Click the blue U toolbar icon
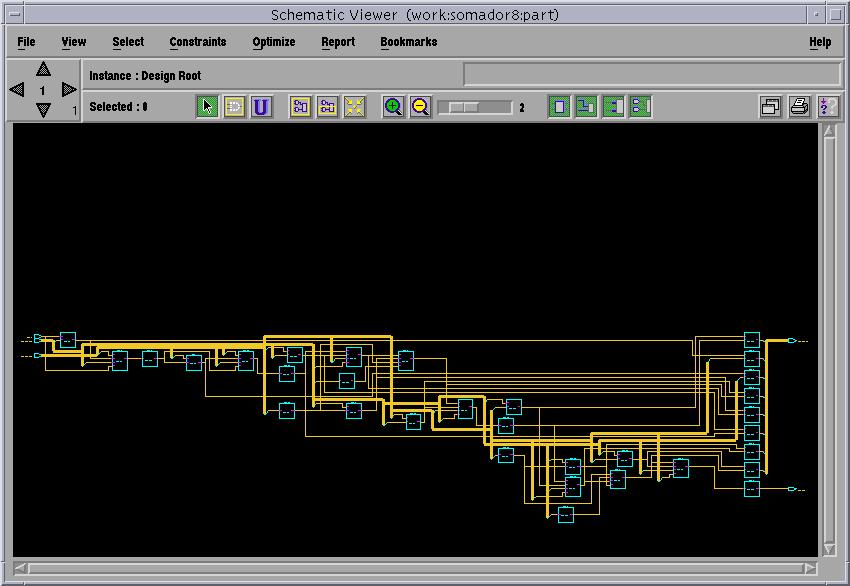The image size is (850, 586). coord(261,106)
